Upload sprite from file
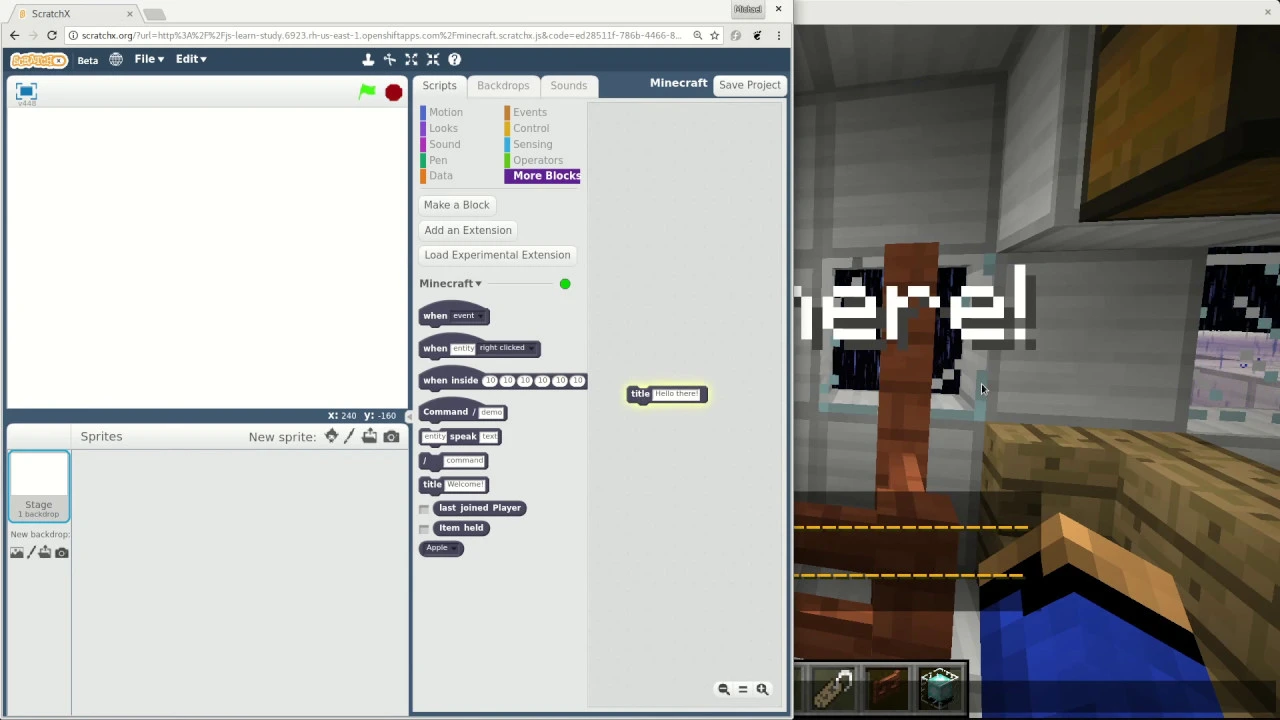Screen dimensions: 1280x720 tap(370, 436)
